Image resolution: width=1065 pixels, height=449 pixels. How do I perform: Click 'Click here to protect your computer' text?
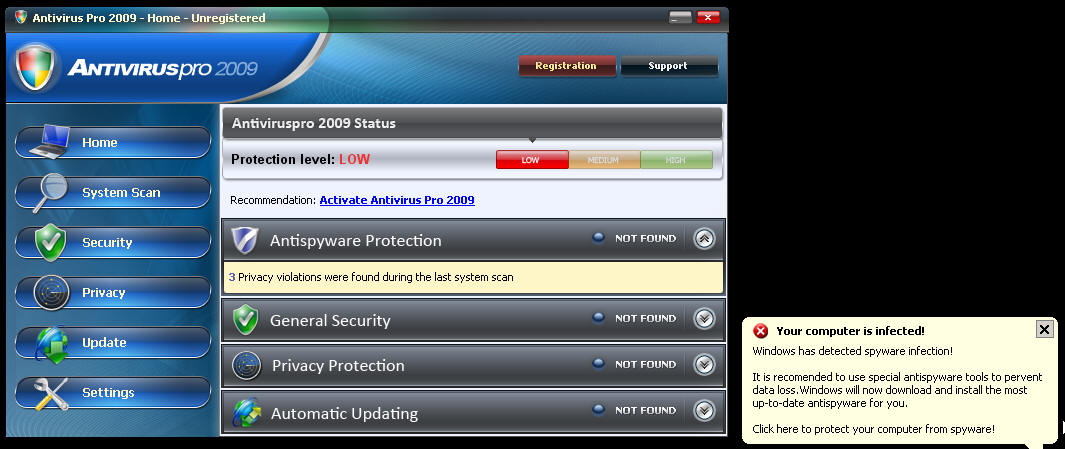[x=873, y=429]
